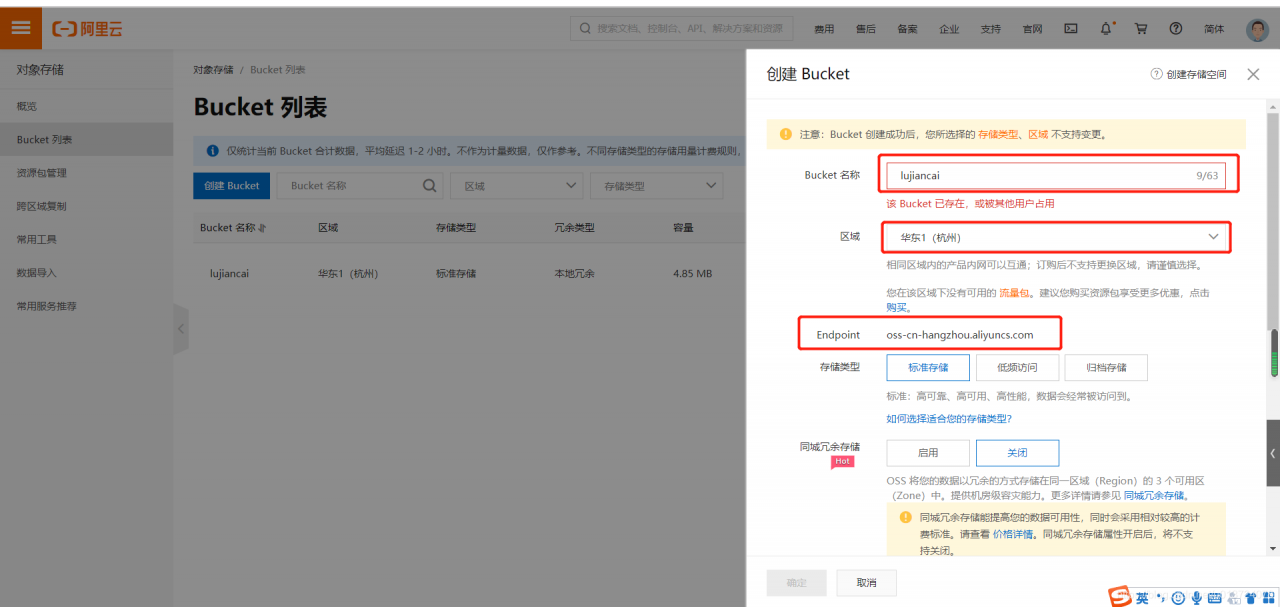Choose 启用 for 同城冗余存储

927,453
